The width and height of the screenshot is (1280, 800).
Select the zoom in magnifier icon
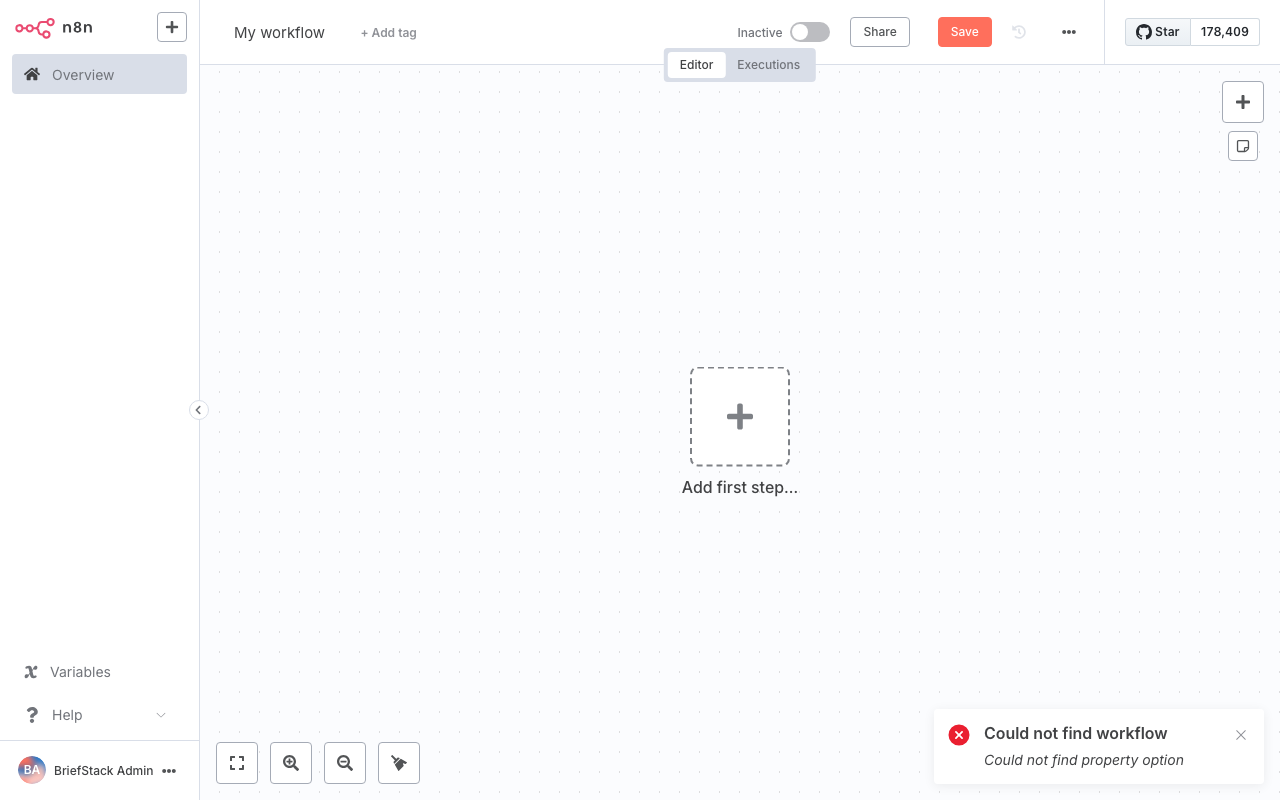click(291, 763)
